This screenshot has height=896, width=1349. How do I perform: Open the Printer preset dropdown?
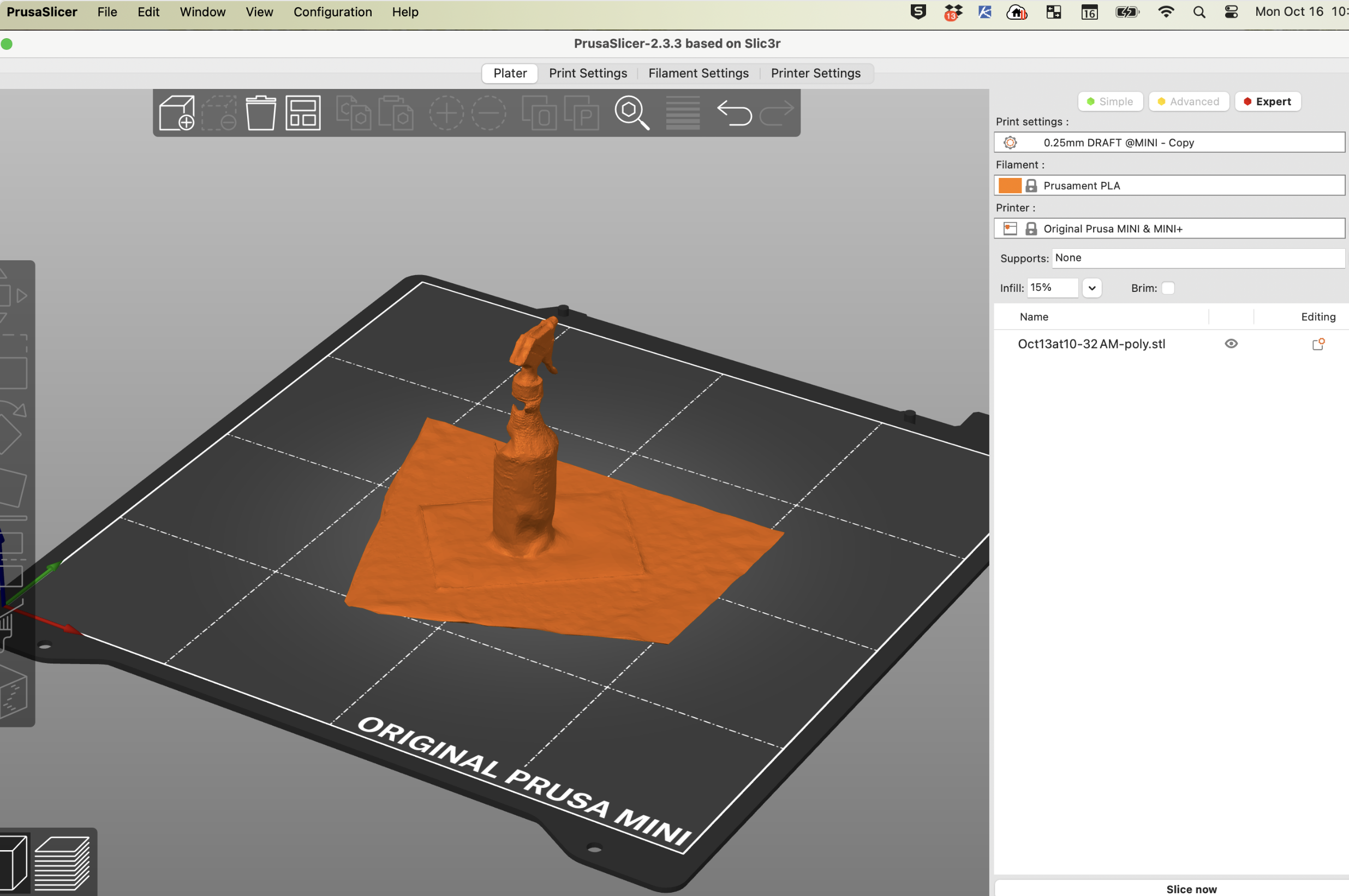[1169, 228]
